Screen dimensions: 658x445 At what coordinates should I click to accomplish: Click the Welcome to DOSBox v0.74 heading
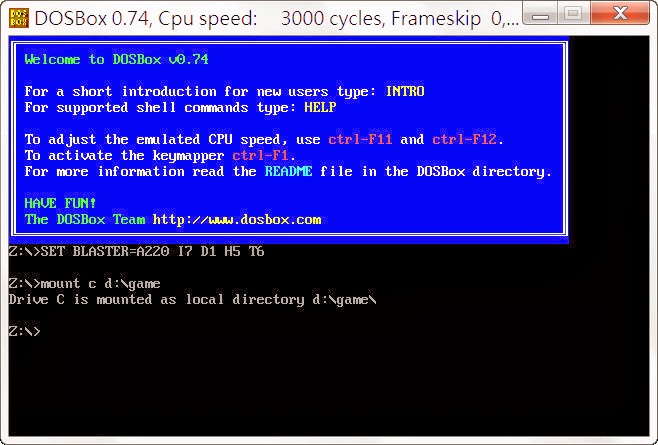[116, 59]
